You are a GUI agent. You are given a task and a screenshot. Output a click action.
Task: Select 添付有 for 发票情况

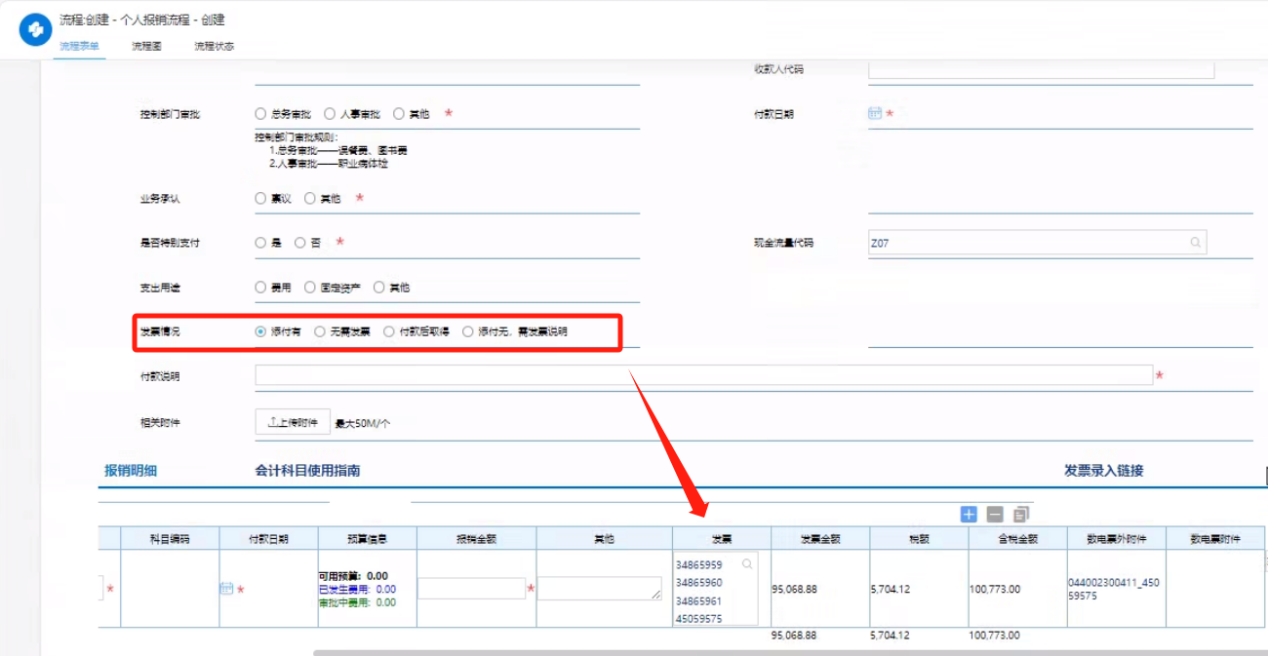[x=261, y=331]
